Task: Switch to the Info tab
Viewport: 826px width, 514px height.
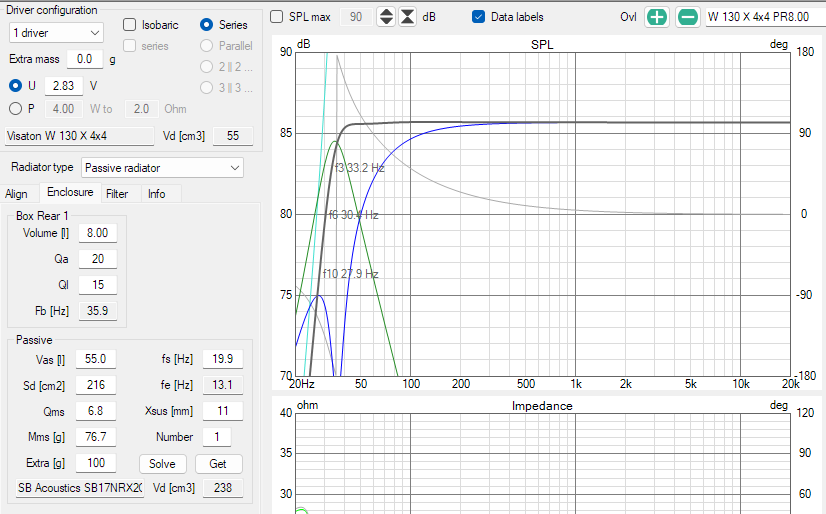Action: tap(156, 194)
